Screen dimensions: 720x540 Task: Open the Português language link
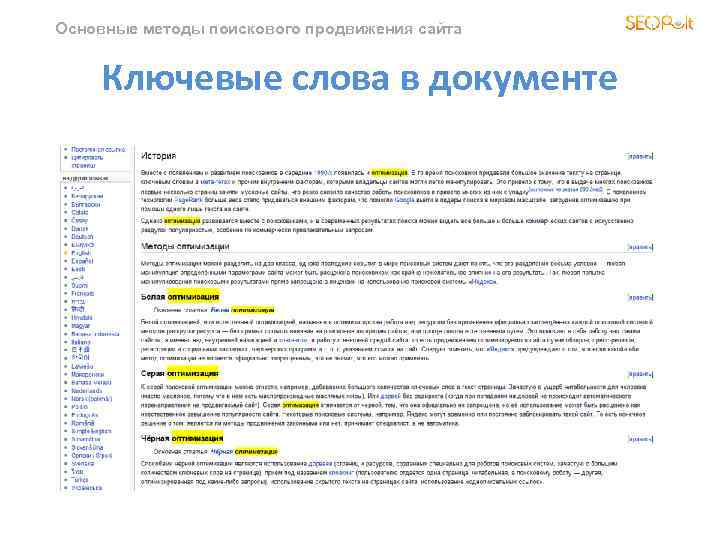coord(85,415)
